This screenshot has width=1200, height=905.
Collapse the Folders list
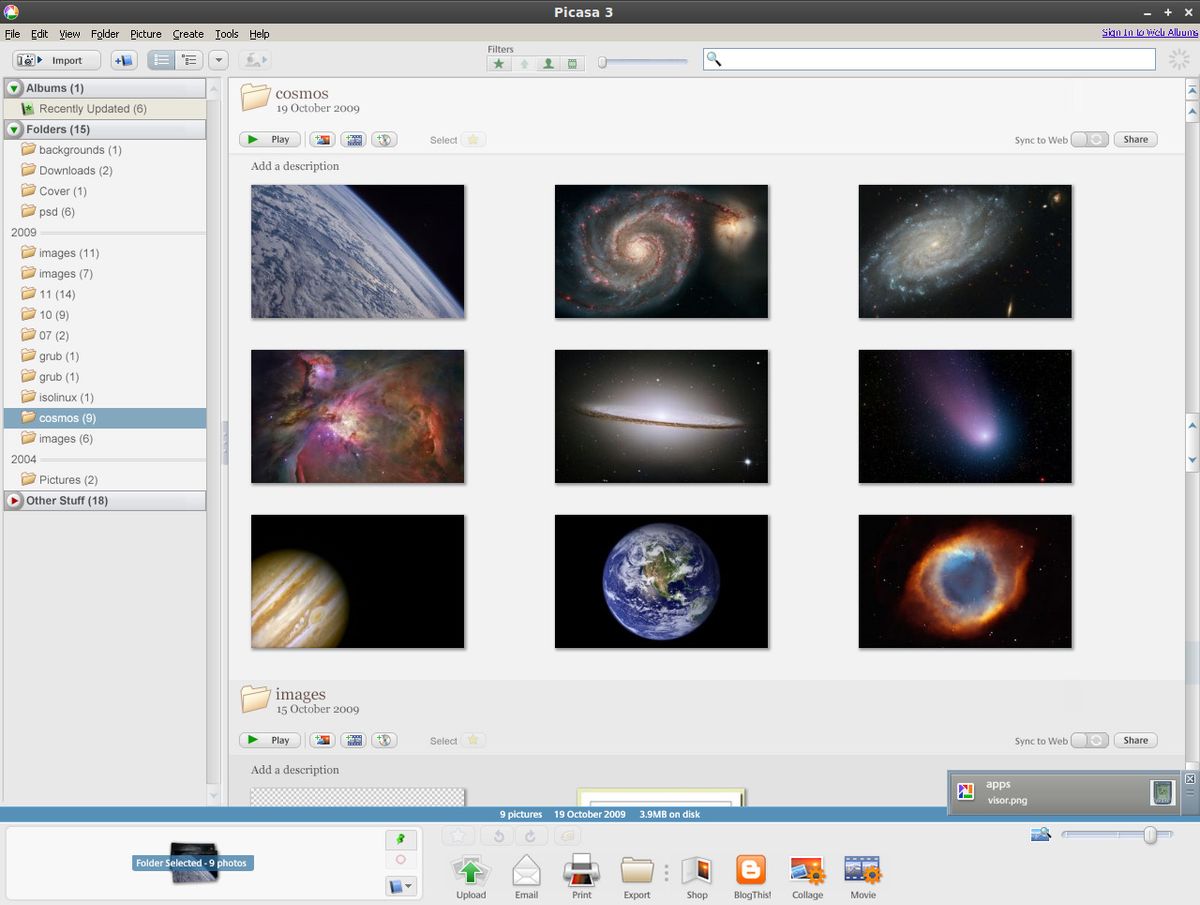[x=13, y=129]
